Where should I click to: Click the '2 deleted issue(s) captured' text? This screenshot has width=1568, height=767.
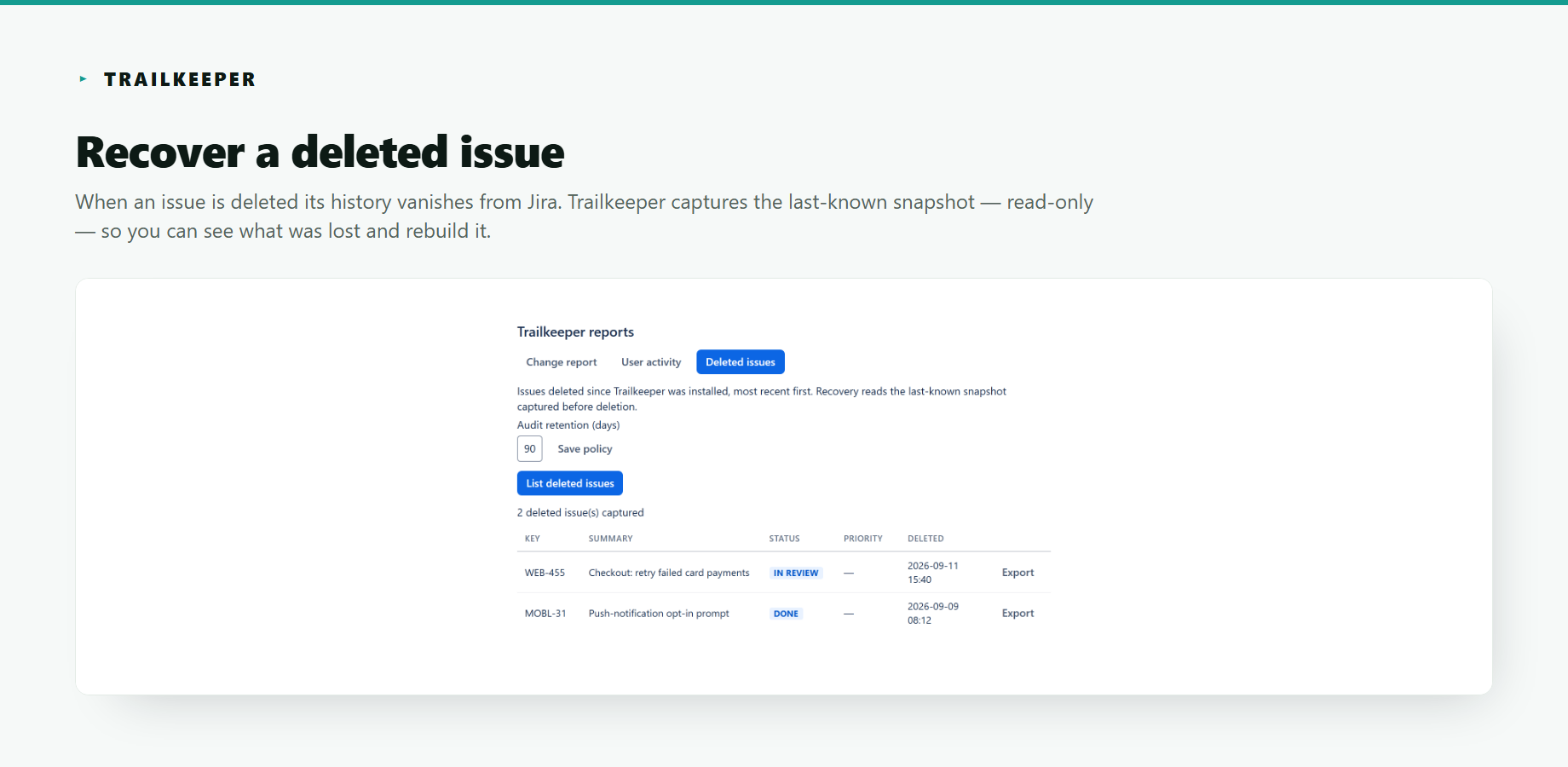[580, 513]
